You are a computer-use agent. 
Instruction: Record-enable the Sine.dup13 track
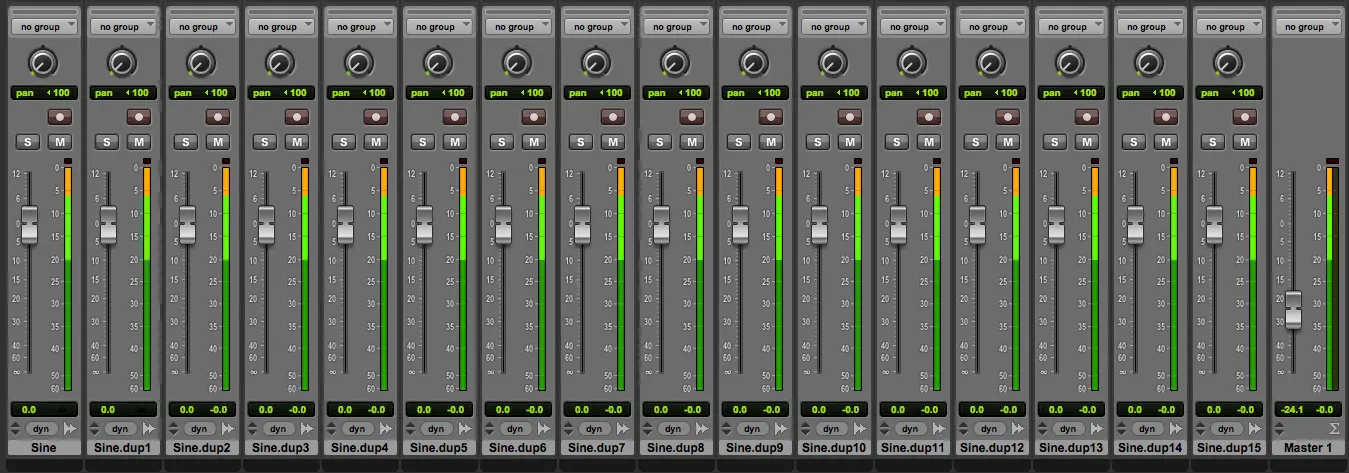(1087, 117)
